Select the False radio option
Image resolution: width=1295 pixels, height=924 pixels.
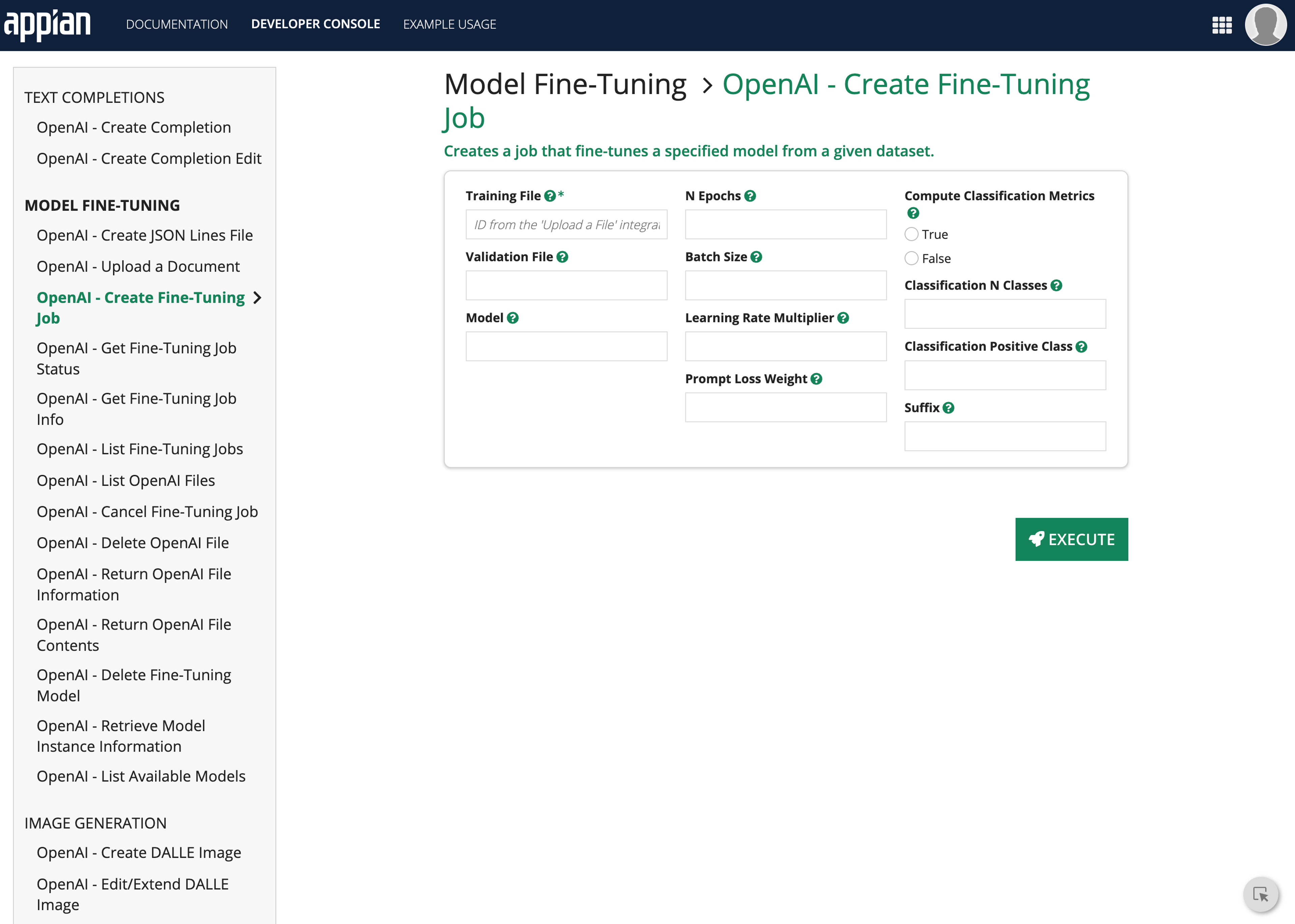tap(912, 258)
